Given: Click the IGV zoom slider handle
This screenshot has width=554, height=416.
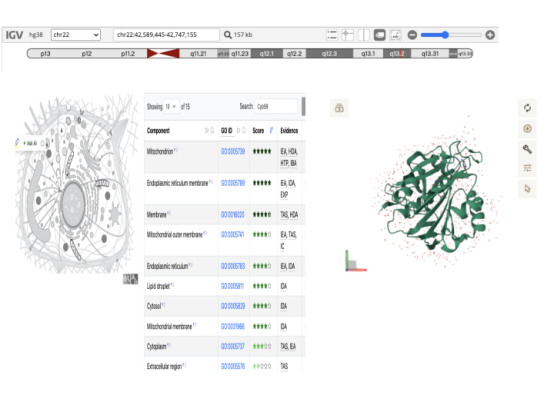Looking at the screenshot, I should pos(446,35).
